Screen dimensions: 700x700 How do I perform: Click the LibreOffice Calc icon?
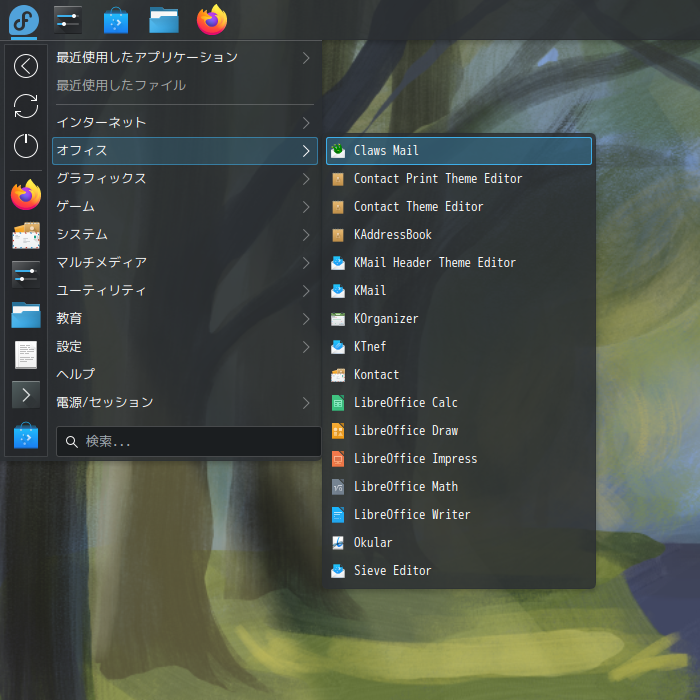click(338, 403)
